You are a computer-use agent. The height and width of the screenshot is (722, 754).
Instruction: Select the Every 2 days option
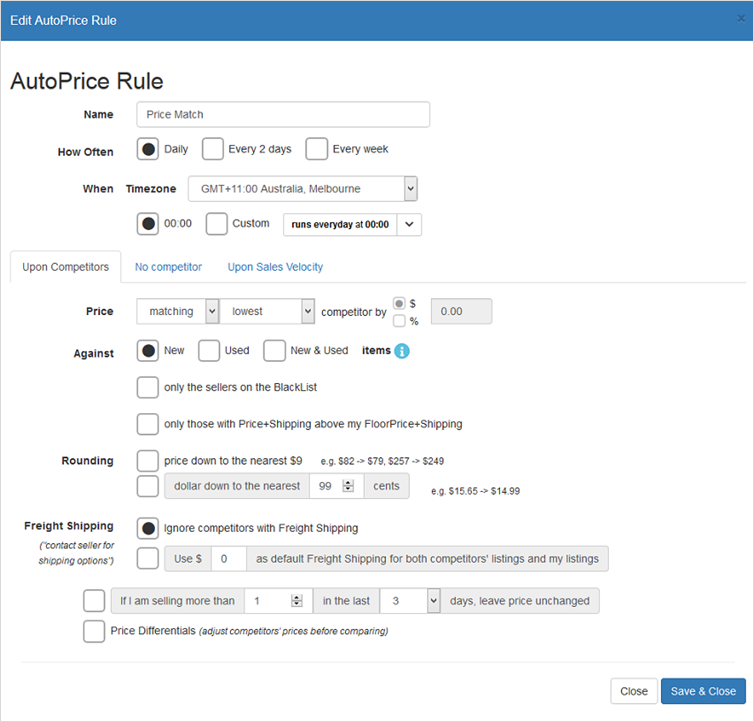tap(213, 149)
